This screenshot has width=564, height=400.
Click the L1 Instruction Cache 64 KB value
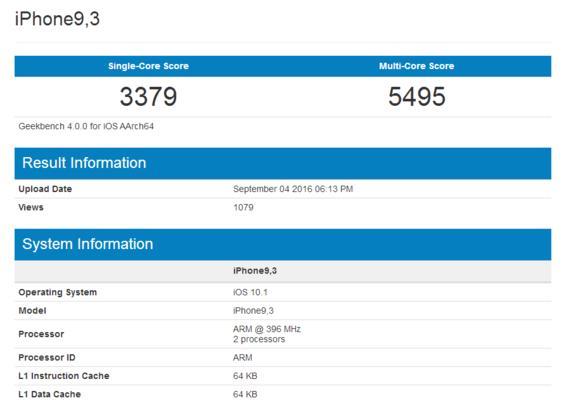[245, 376]
